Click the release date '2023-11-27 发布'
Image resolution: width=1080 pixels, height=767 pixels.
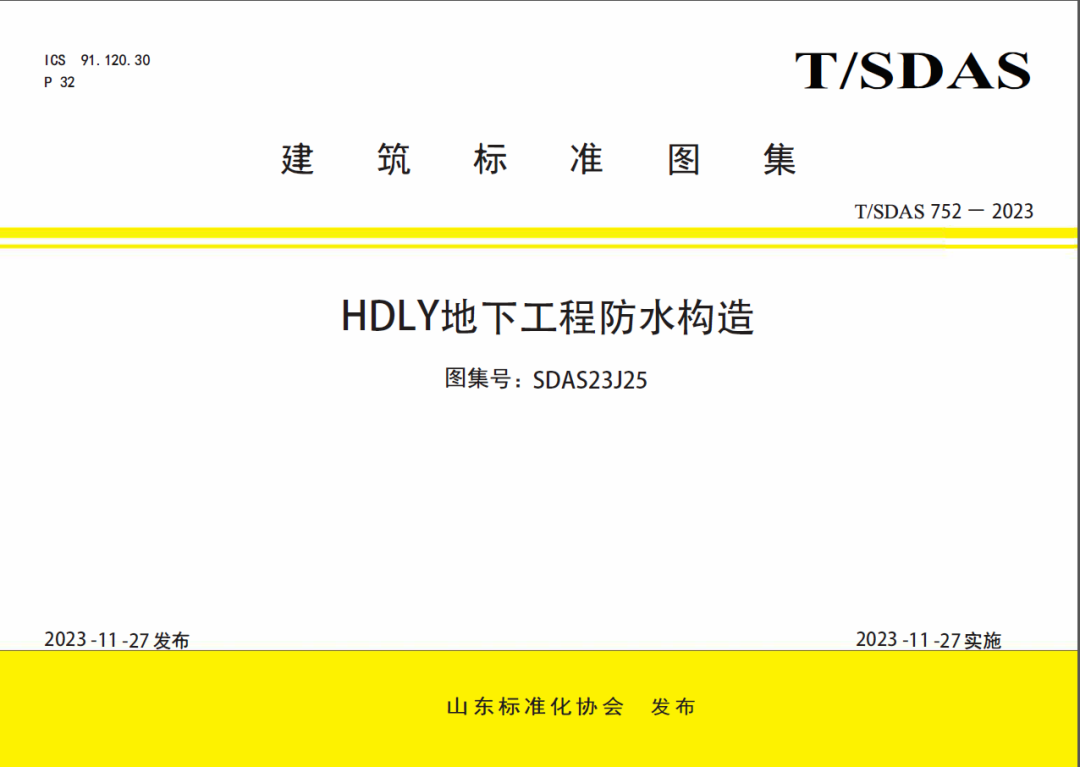click(116, 640)
